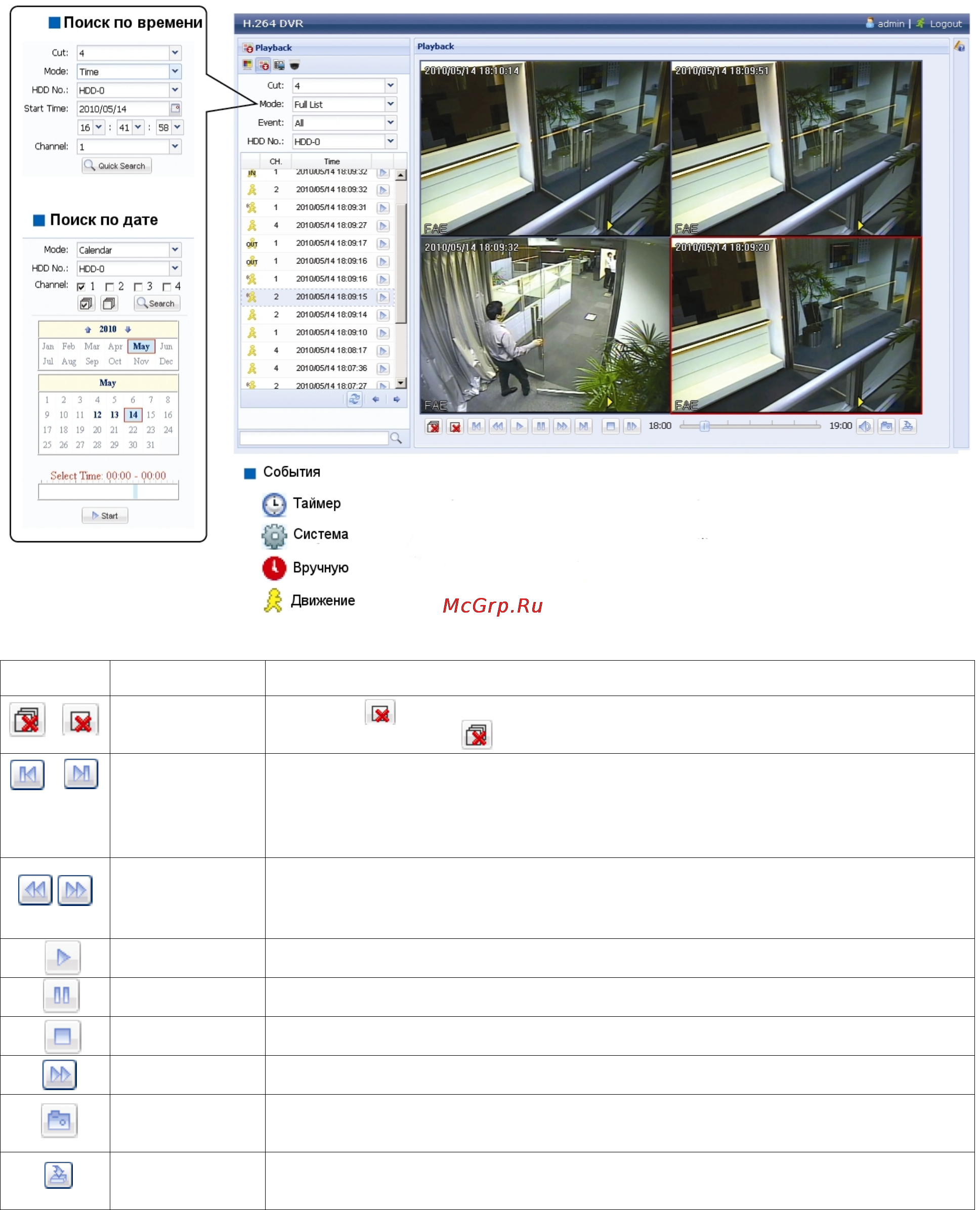The width and height of the screenshot is (980, 1210).
Task: Enable channel 2 checkbox in date search
Action: click(x=110, y=287)
